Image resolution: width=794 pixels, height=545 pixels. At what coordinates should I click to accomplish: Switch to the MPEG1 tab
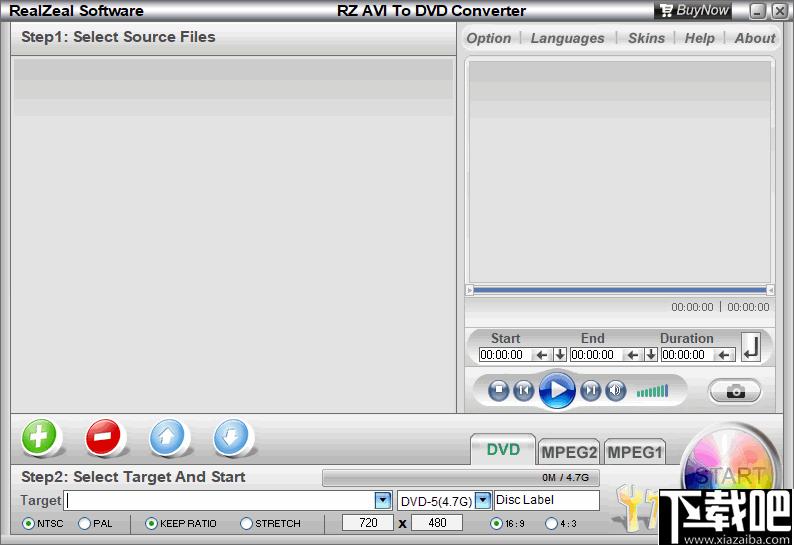[x=634, y=452]
